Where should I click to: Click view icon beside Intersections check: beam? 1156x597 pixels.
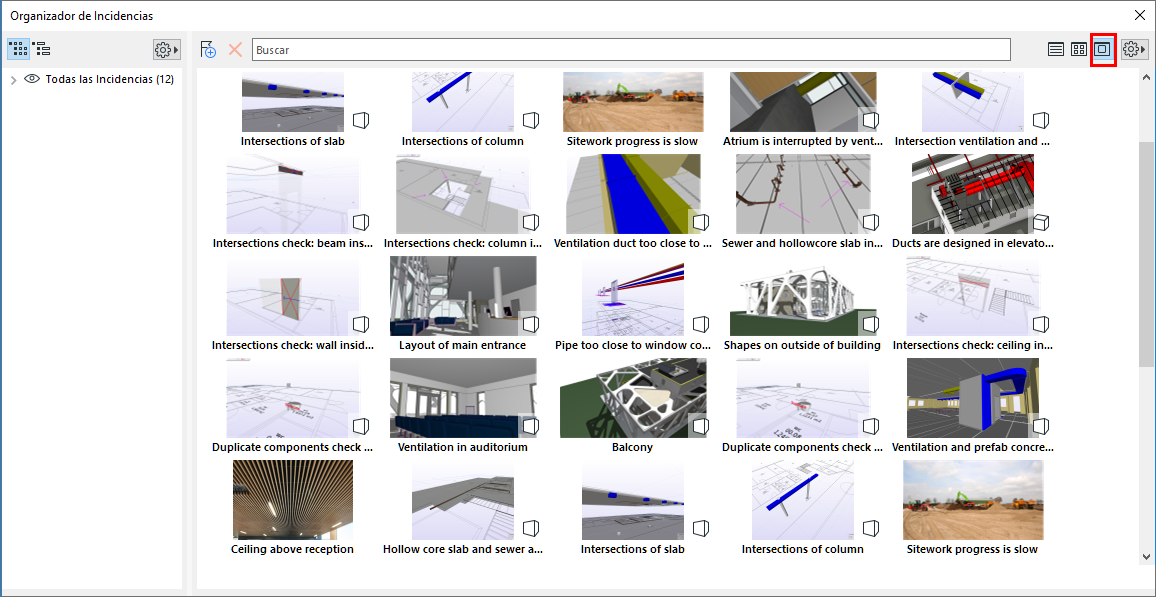click(361, 222)
